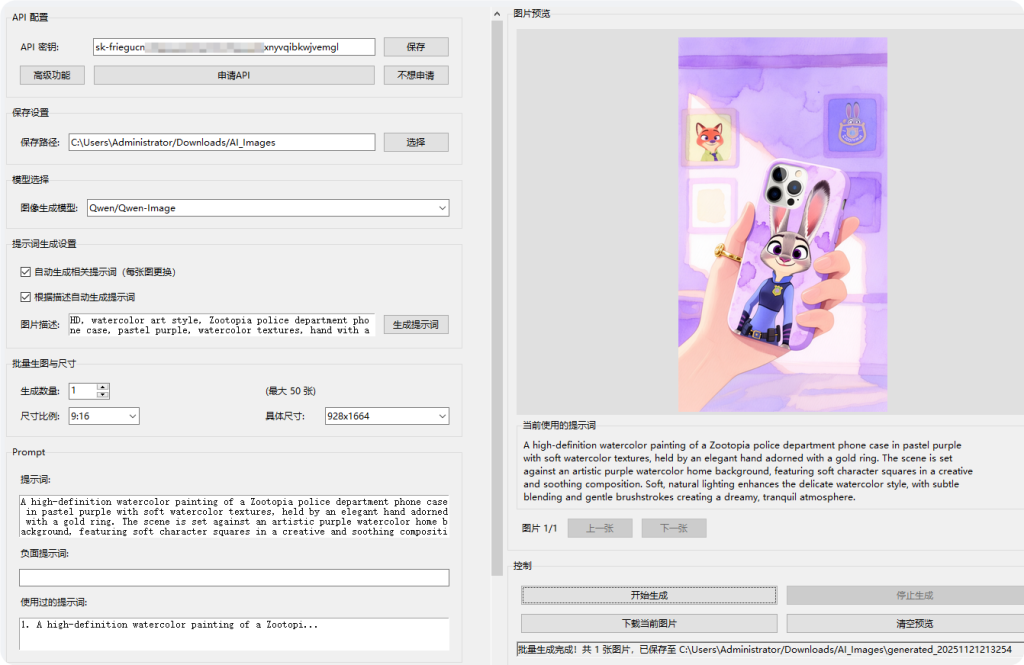Increase 生成数量 with up arrow

tap(103, 387)
